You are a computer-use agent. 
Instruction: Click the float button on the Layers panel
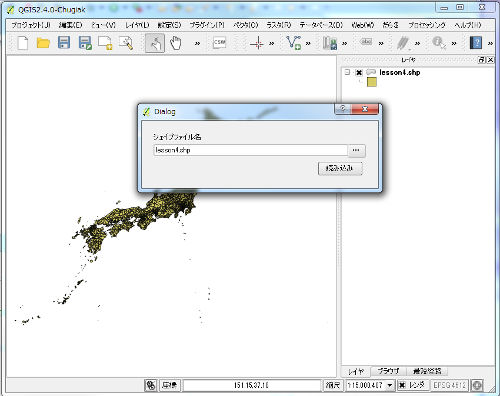point(482,60)
